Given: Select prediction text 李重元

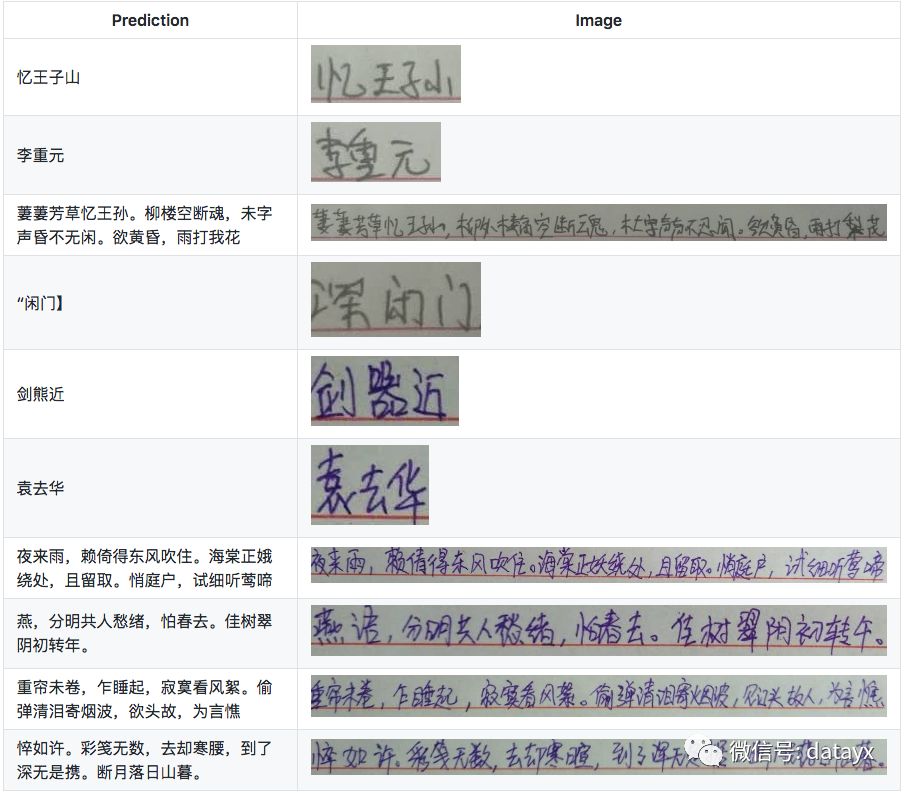Looking at the screenshot, I should coord(40,155).
